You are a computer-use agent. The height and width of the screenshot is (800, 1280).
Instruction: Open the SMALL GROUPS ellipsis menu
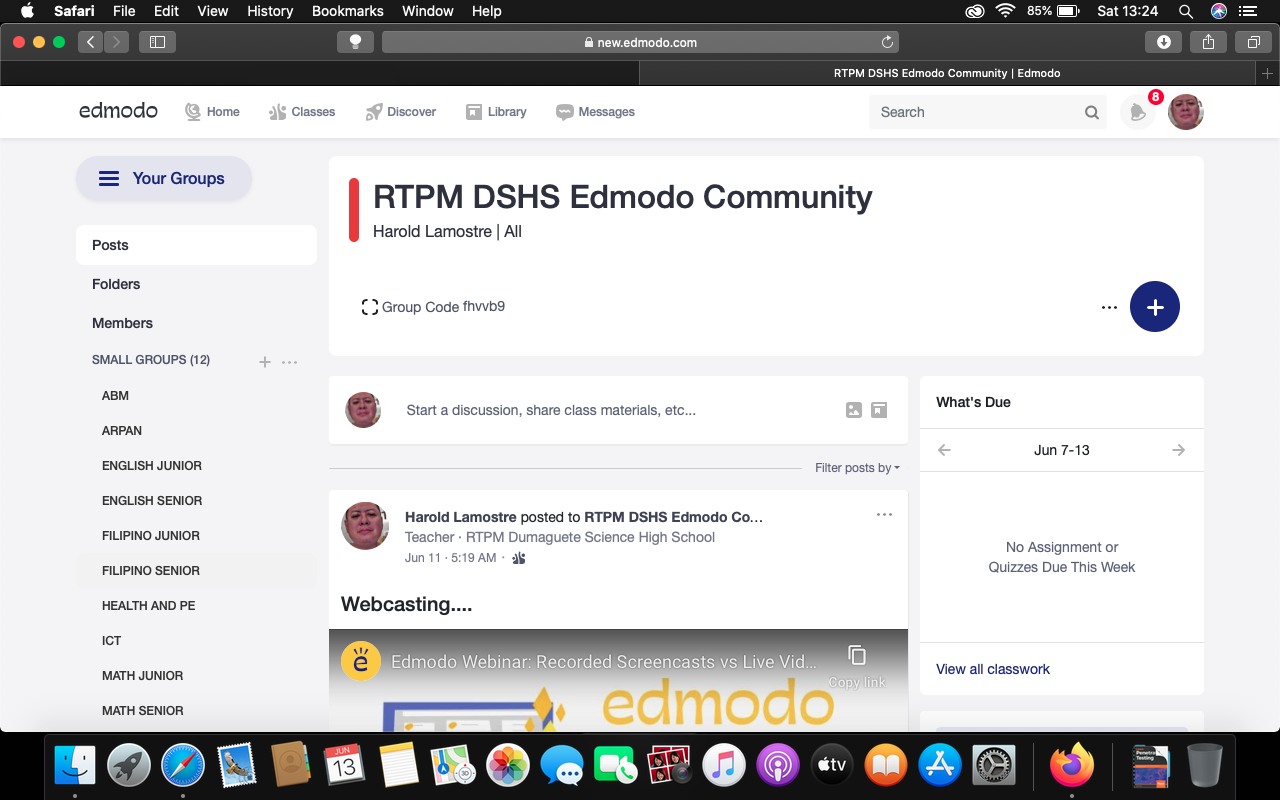point(289,362)
